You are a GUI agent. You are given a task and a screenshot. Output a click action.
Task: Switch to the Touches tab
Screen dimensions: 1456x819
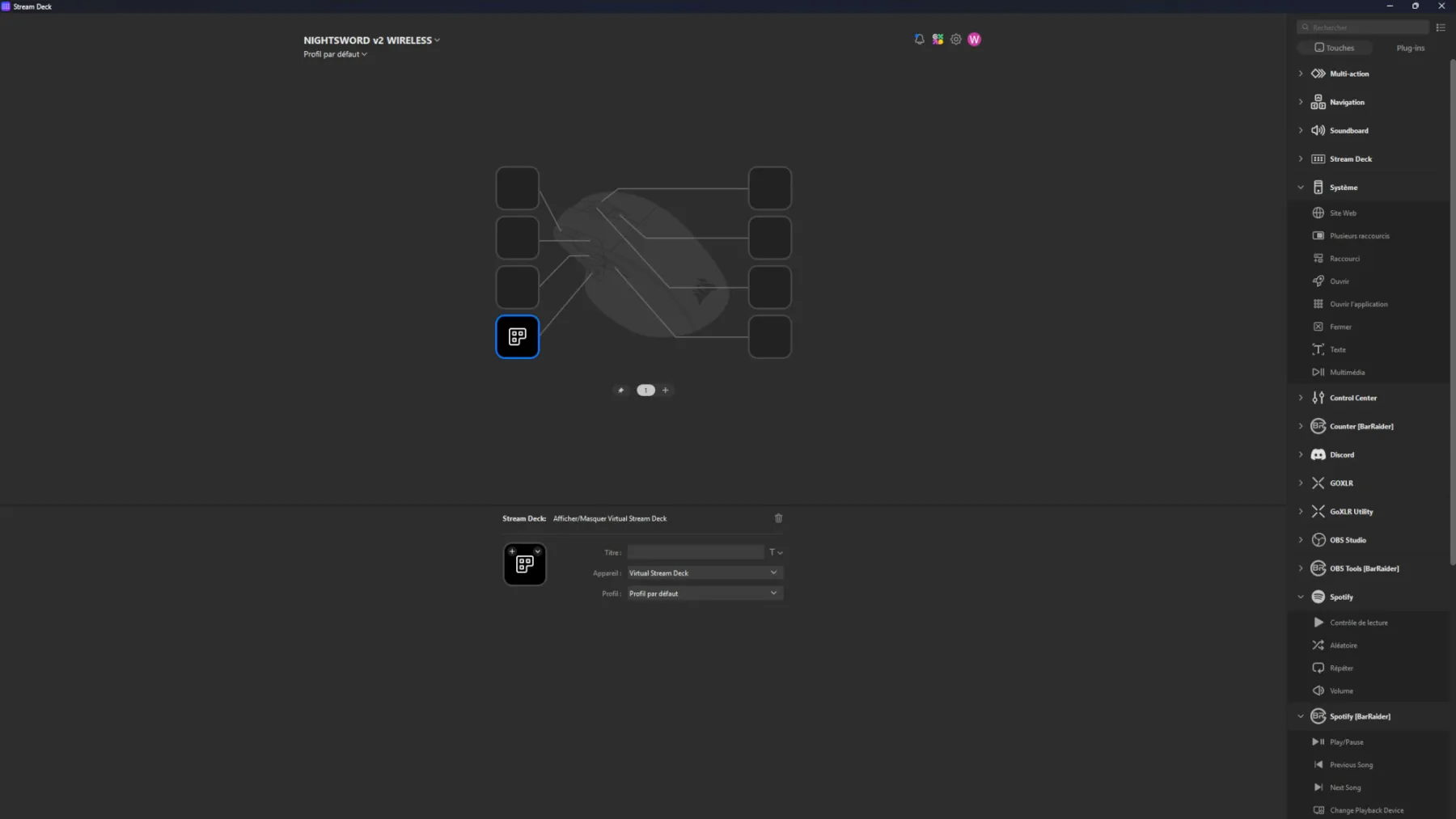pos(1335,48)
